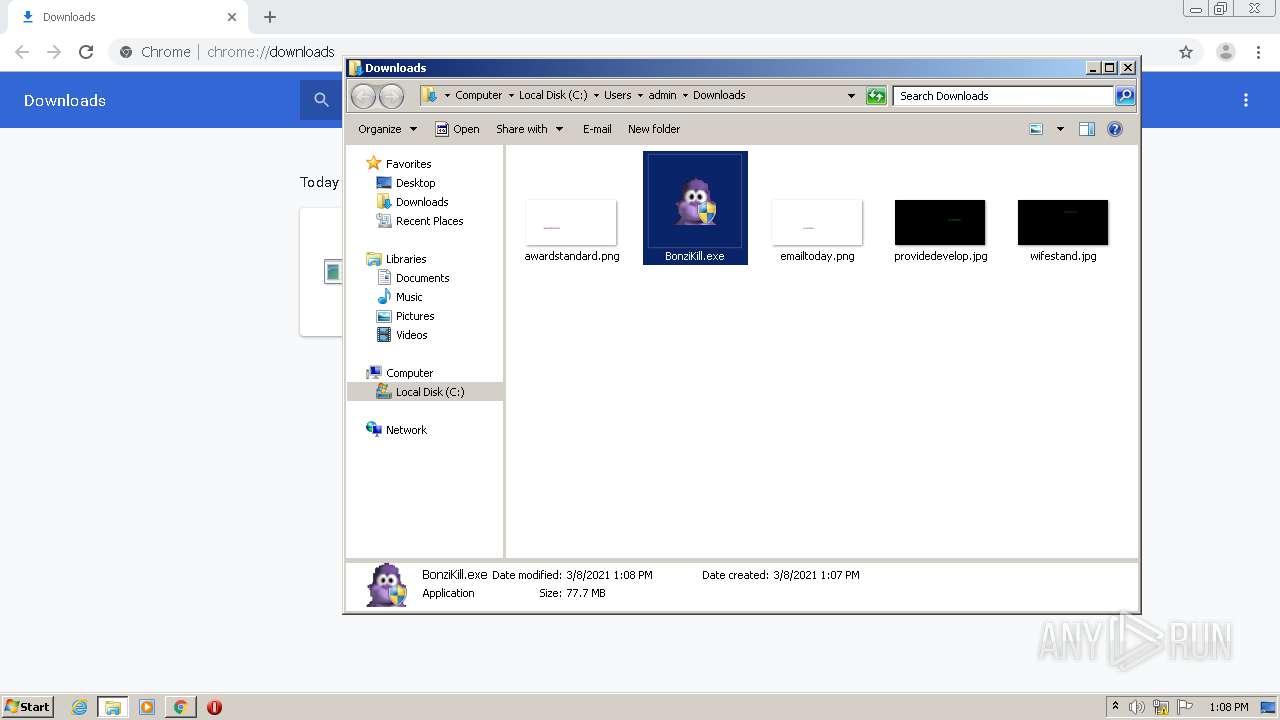The image size is (1280, 720).
Task: Click admin breadcrumb segment
Action: point(662,95)
